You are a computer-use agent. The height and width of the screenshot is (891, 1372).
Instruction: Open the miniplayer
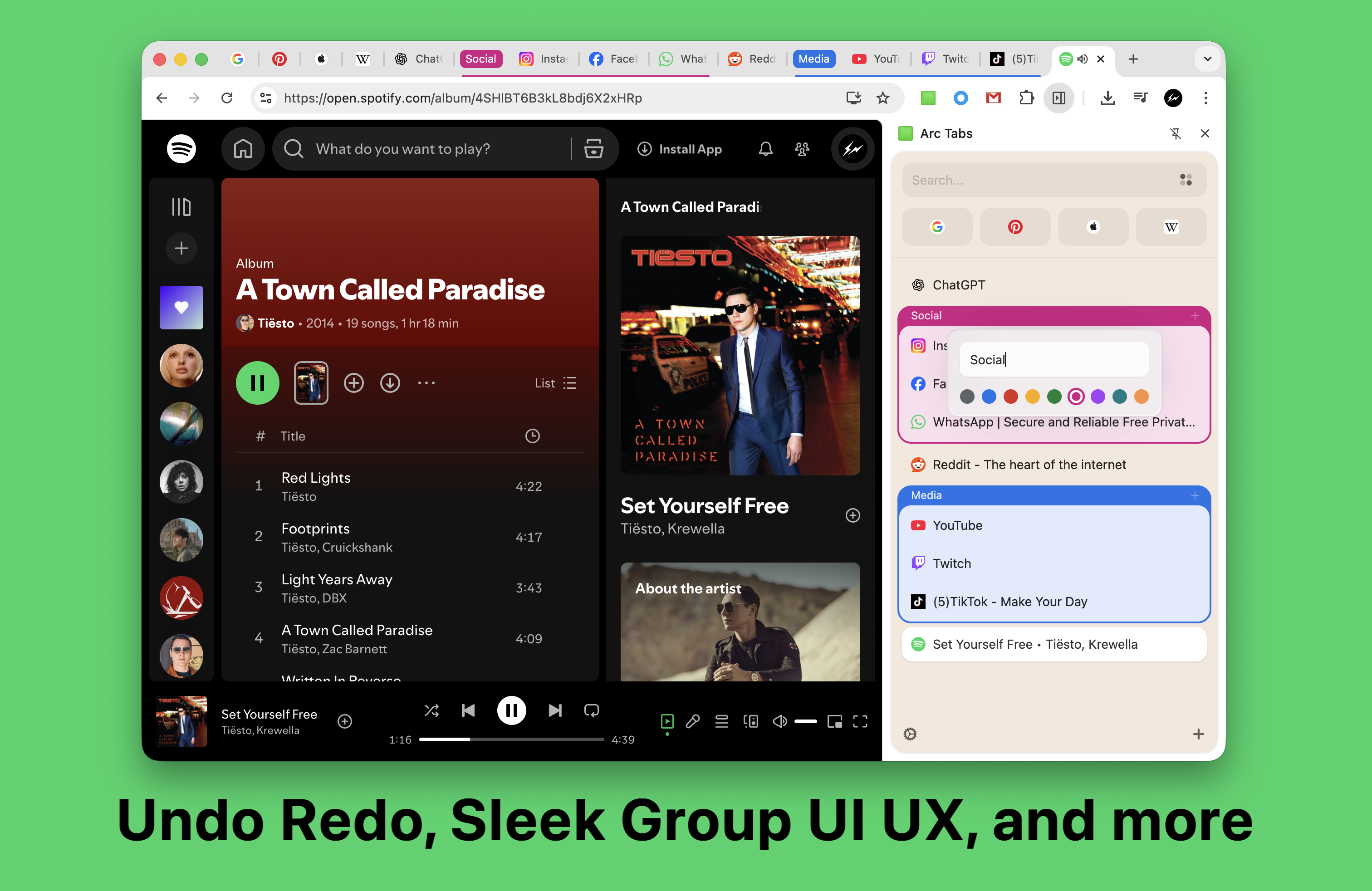pos(834,722)
